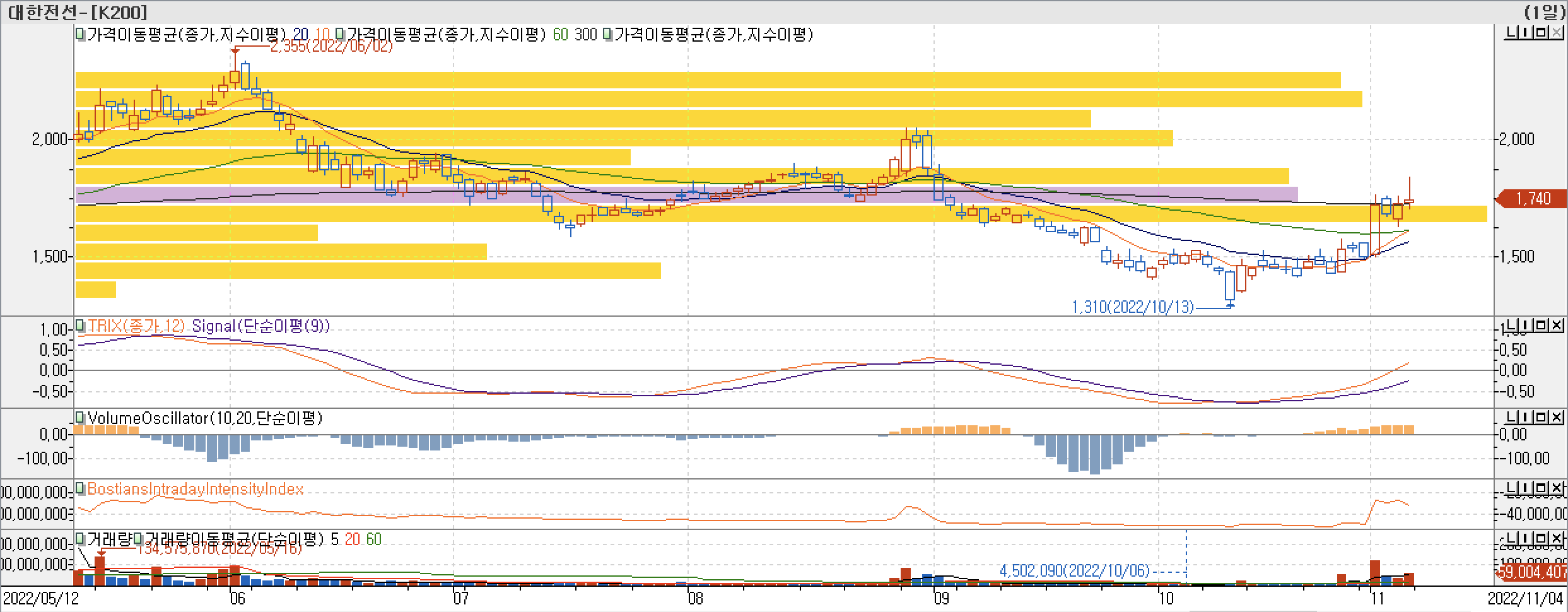The width and height of the screenshot is (1568, 612).
Task: Click the vertical bar icon in BostiansIntradayIntensityIndex panel
Action: click(1526, 488)
